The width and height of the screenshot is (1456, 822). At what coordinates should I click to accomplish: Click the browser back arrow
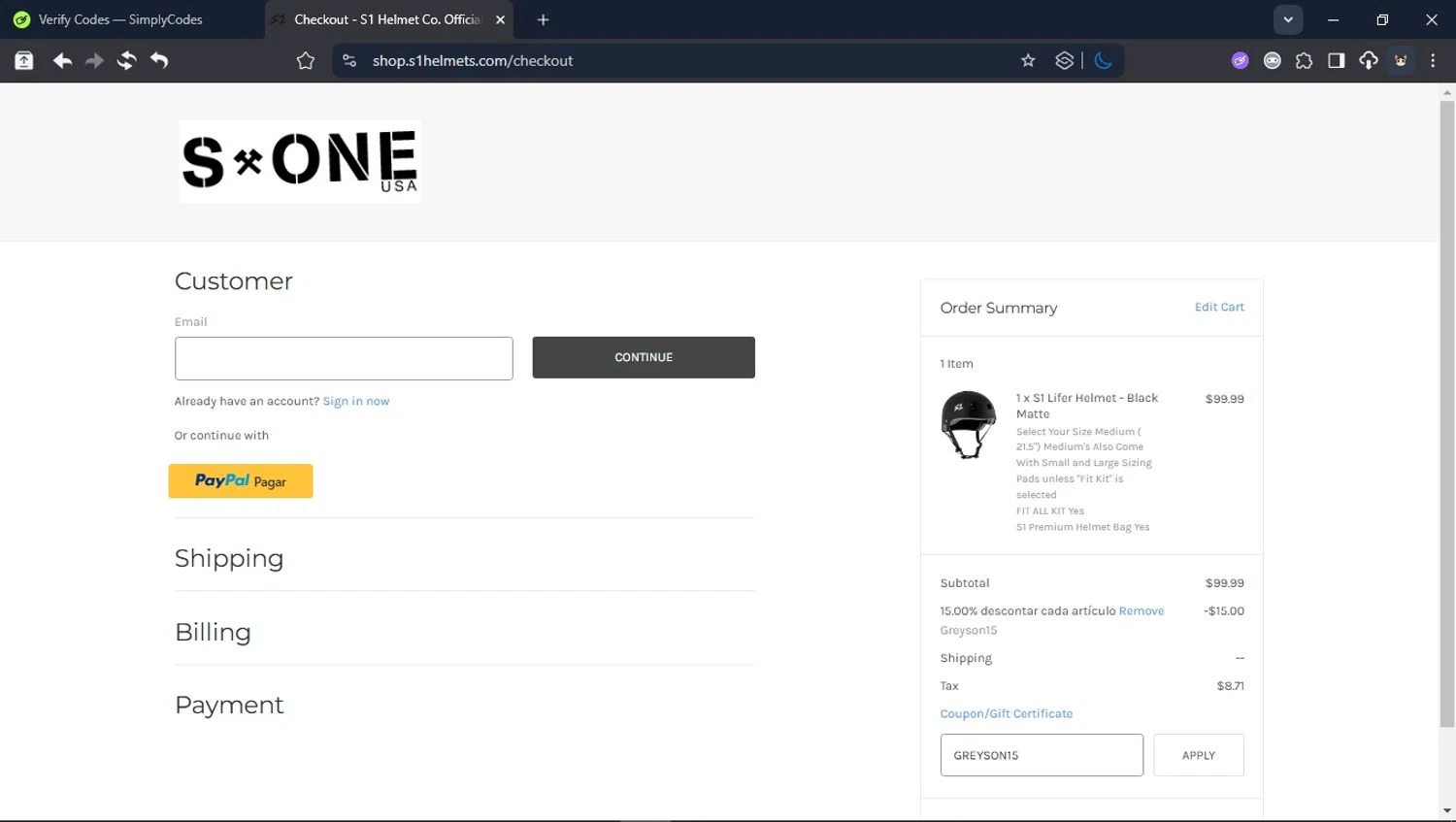62,60
